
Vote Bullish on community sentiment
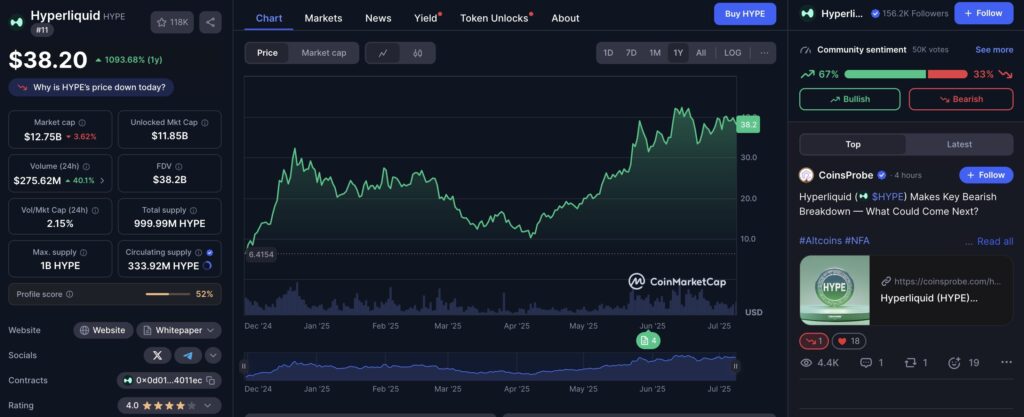850,99
